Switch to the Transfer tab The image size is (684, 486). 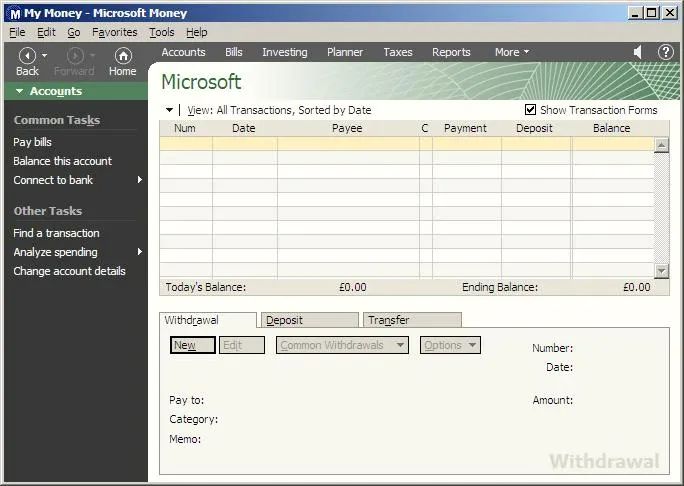click(x=411, y=320)
